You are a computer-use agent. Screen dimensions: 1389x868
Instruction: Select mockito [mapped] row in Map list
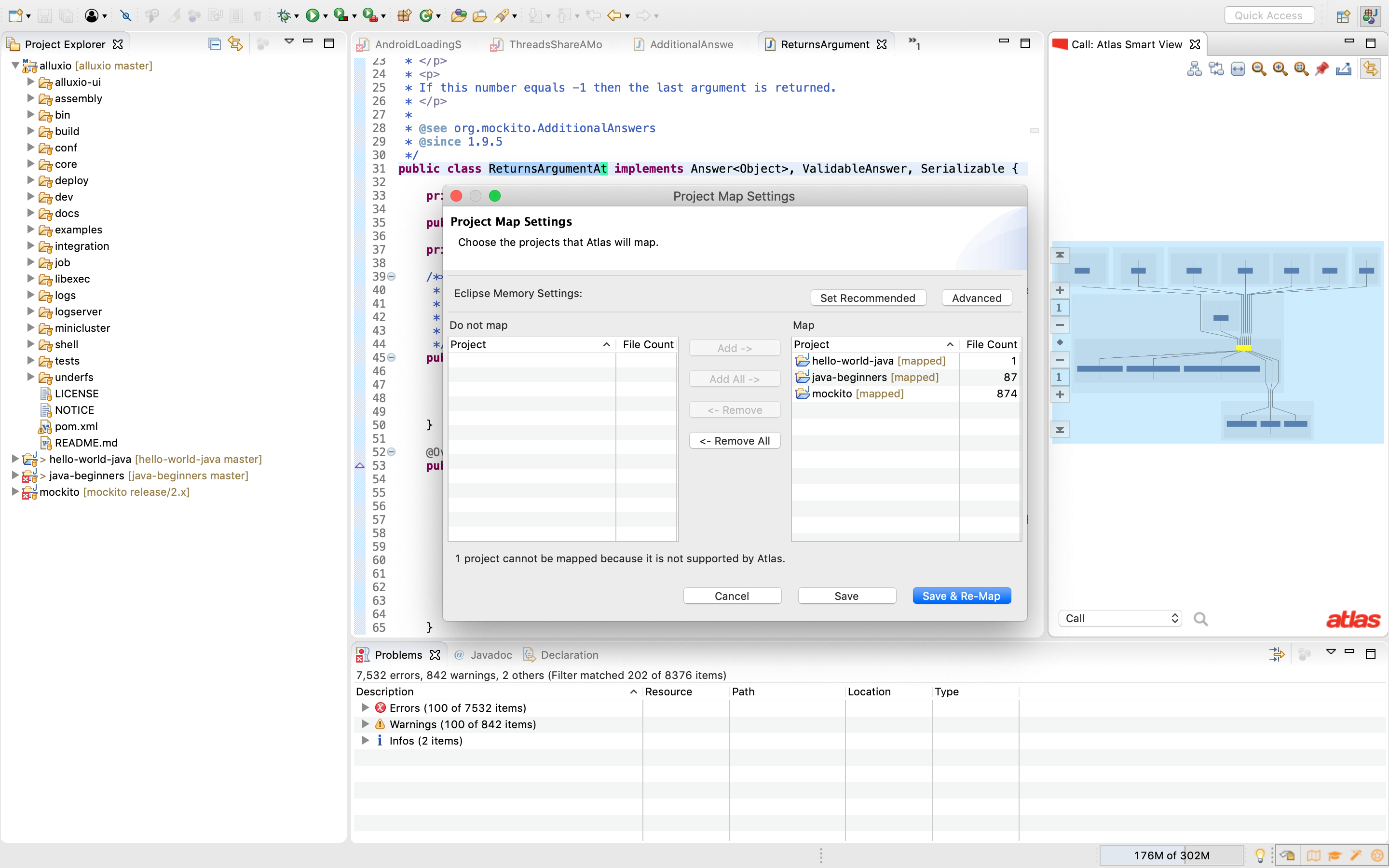pyautogui.click(x=906, y=394)
